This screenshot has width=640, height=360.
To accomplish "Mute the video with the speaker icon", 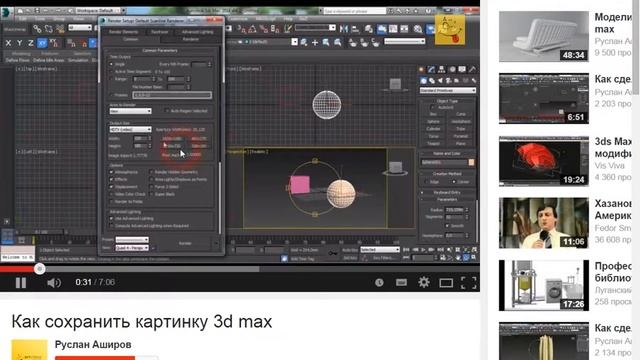I will coord(53,282).
